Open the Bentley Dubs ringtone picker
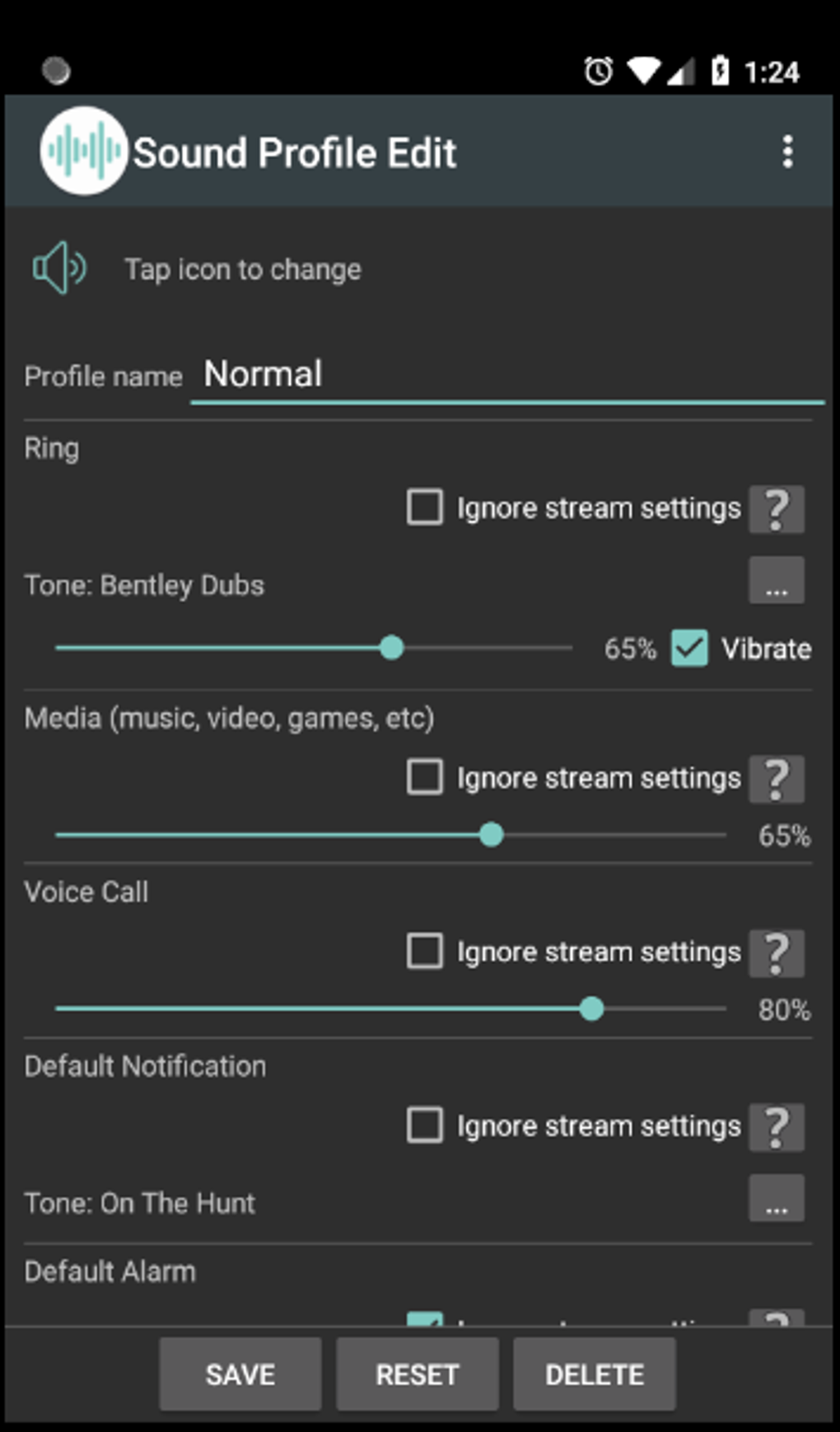 [x=775, y=580]
